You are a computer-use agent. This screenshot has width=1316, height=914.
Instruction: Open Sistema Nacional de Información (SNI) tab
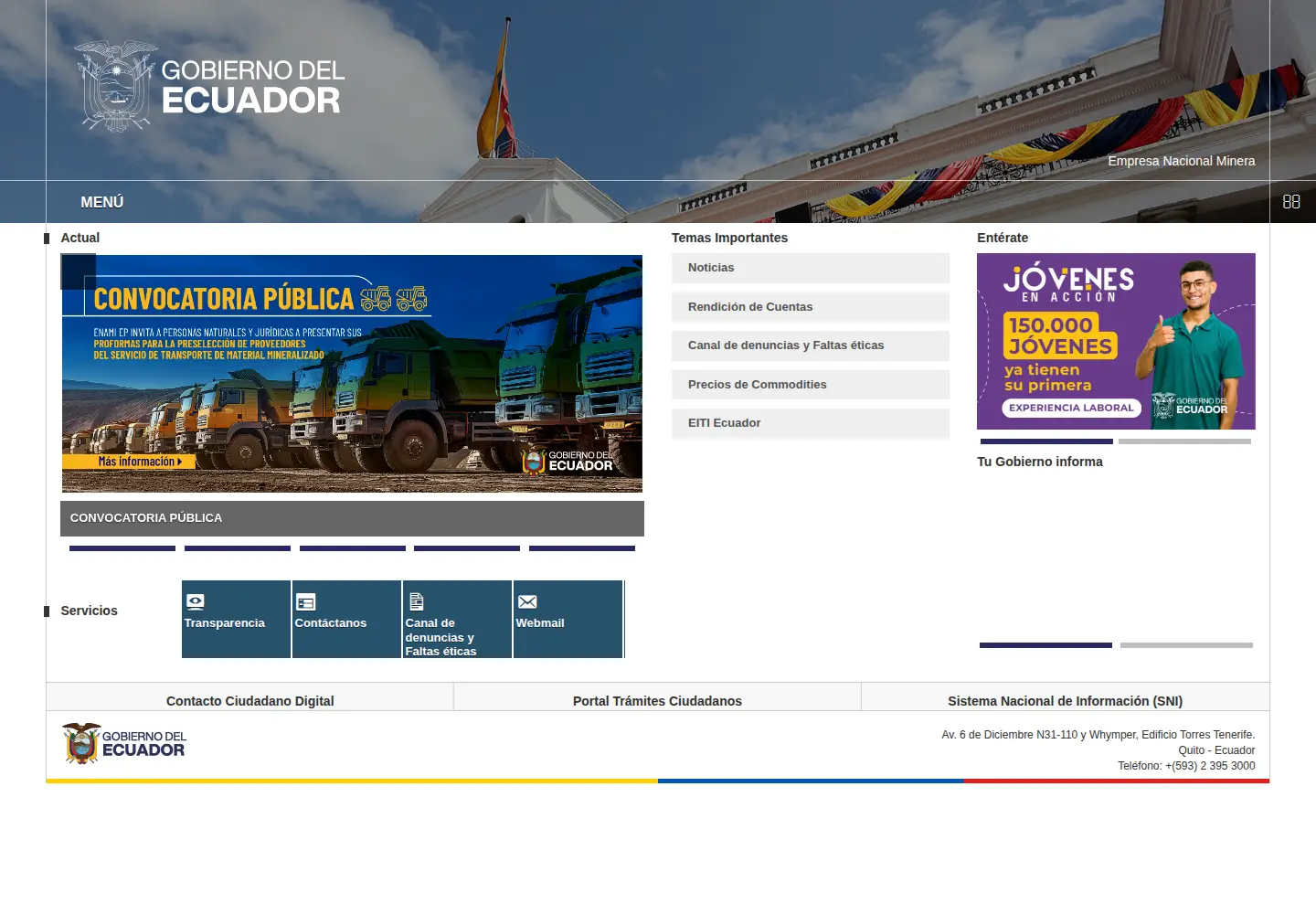coord(1065,701)
